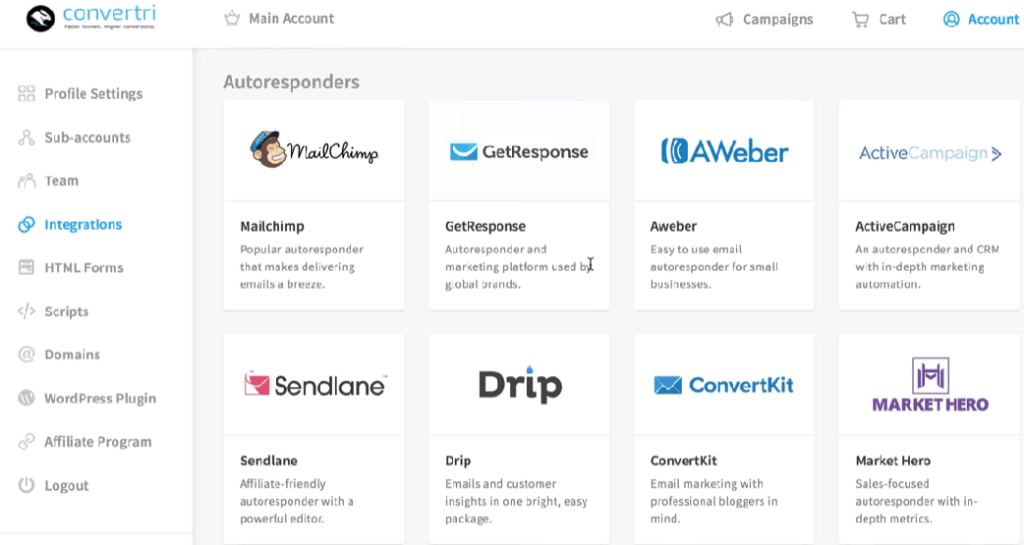The height and width of the screenshot is (545, 1024).
Task: Select the Drip logo card
Action: [x=518, y=385]
